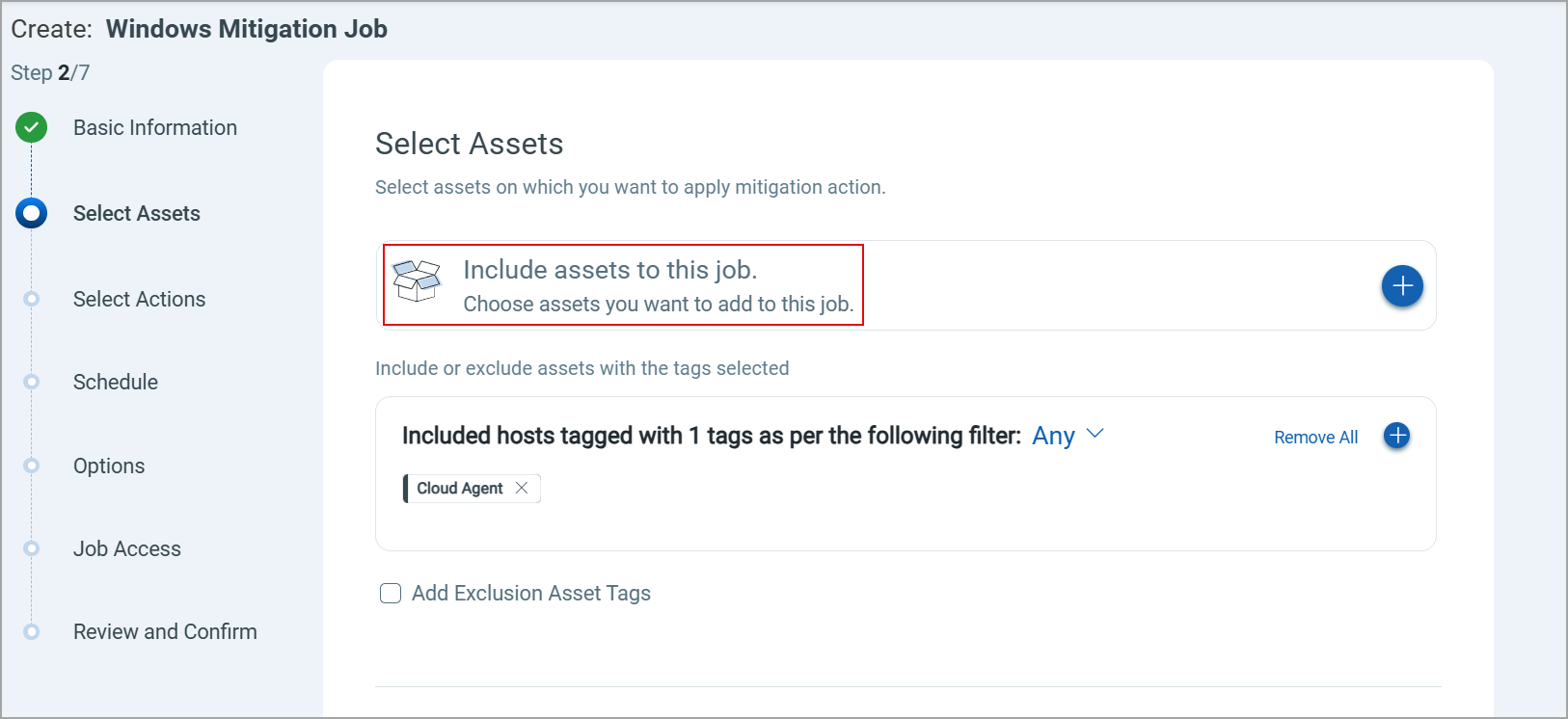Enable the Add Exclusion Asset Tags checkbox
Screen dimensions: 1568x719
[x=391, y=594]
